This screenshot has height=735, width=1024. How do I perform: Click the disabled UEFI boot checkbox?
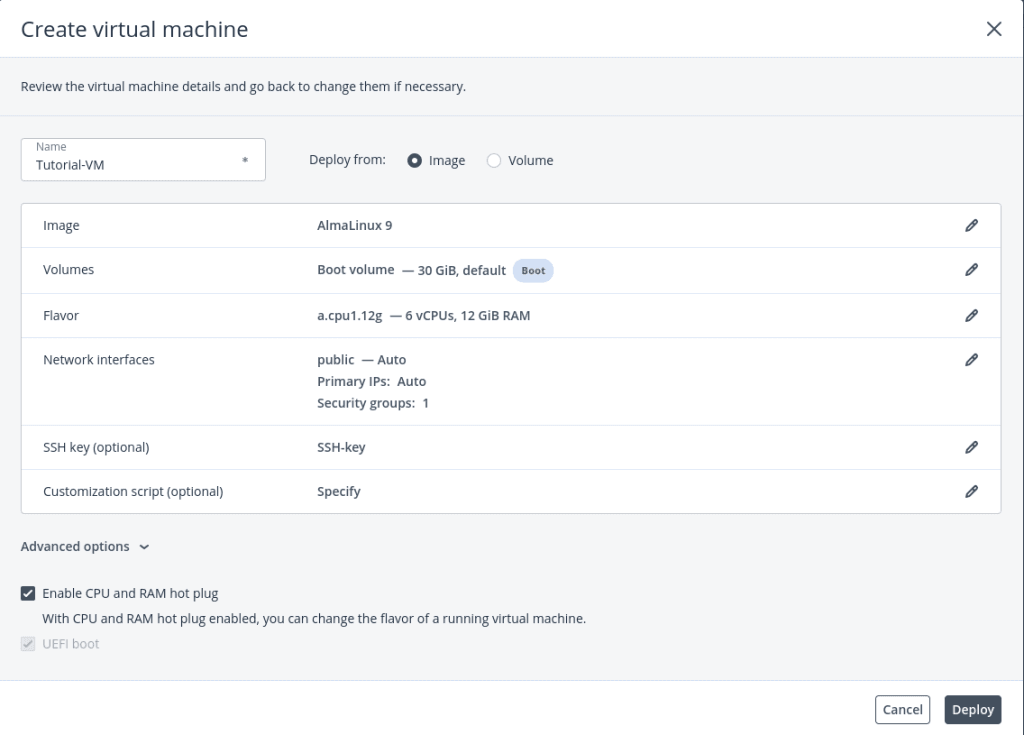28,644
